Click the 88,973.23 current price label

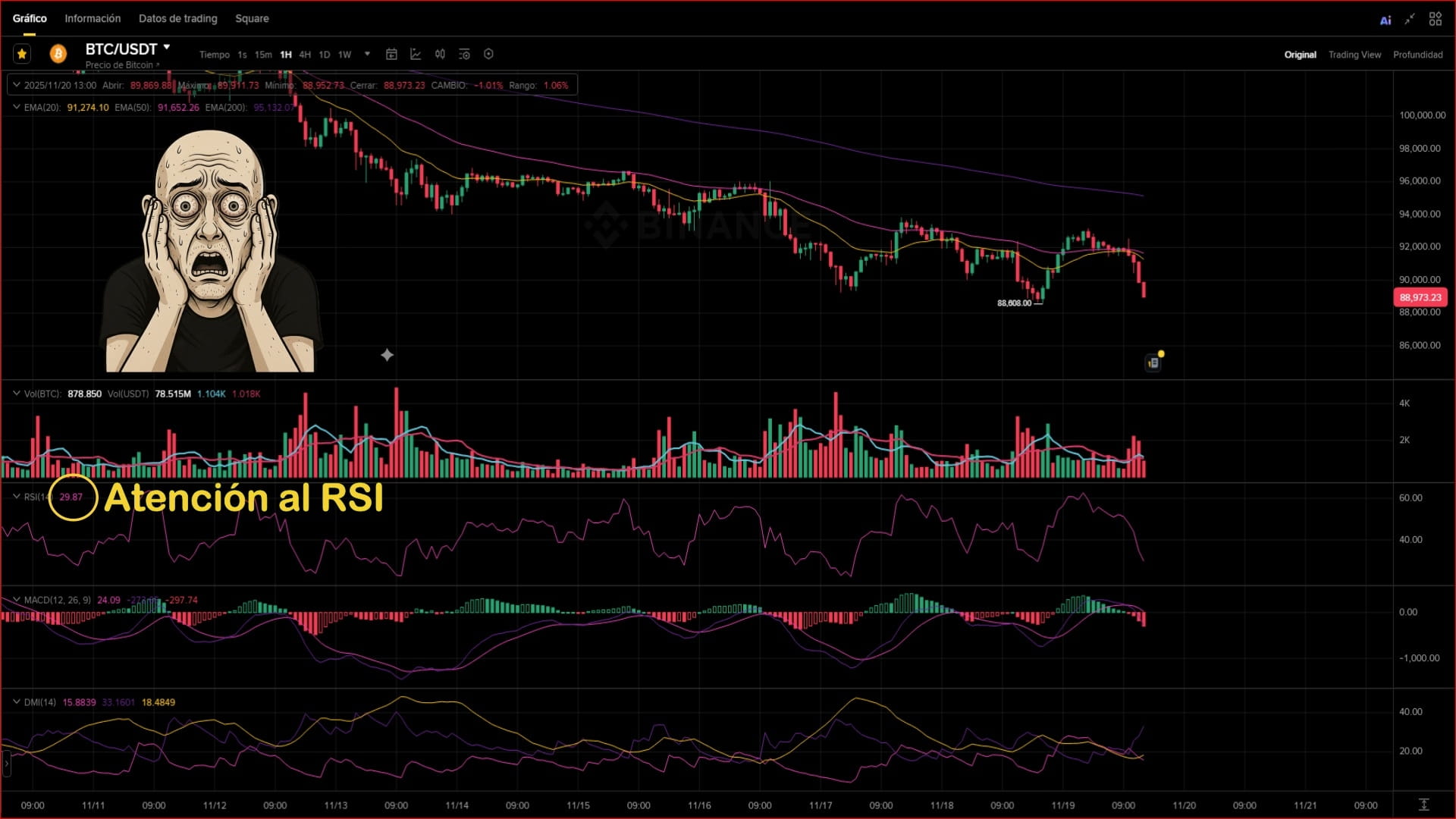coord(1420,297)
